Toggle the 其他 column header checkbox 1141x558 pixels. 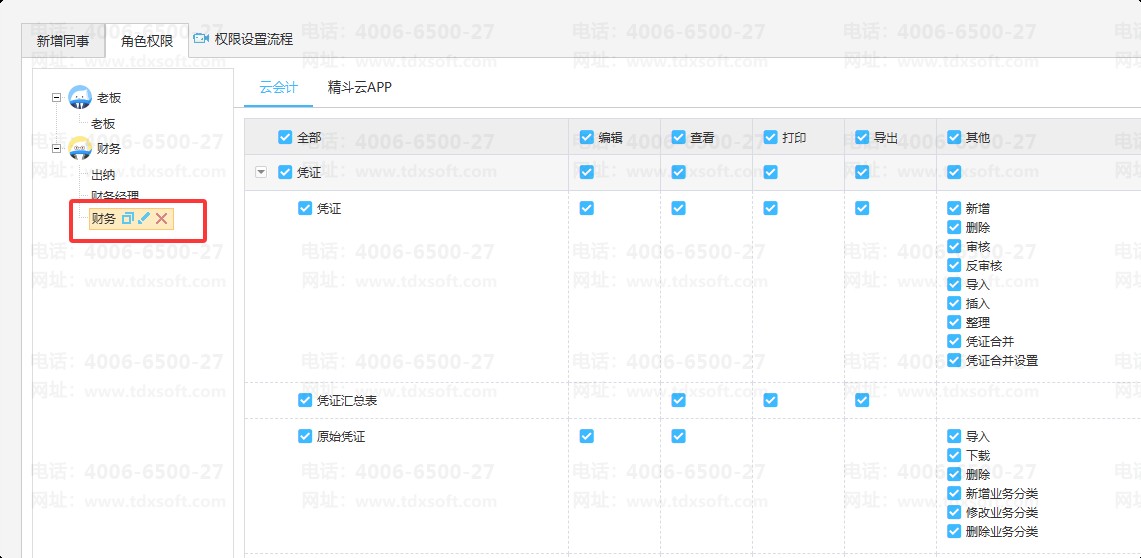click(x=954, y=137)
